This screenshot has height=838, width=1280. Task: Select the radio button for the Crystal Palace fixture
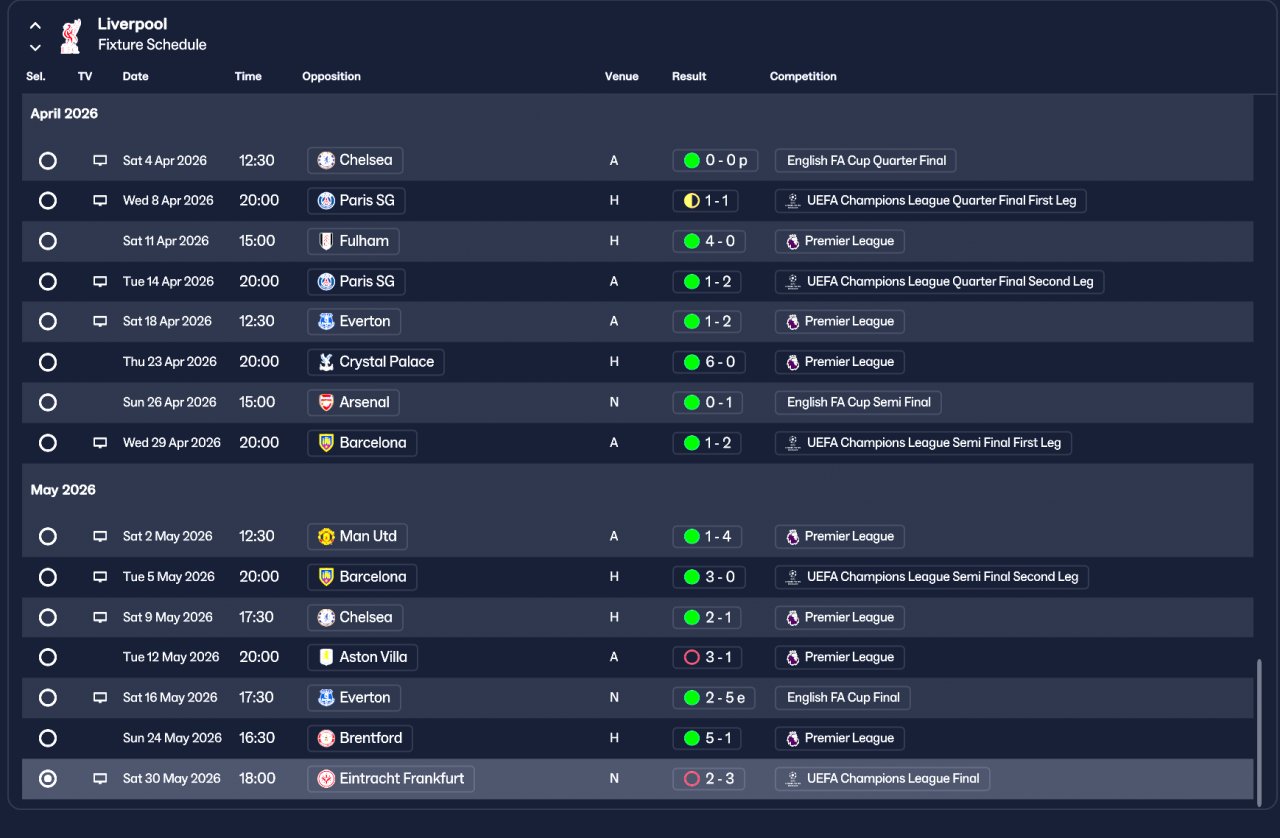47,362
